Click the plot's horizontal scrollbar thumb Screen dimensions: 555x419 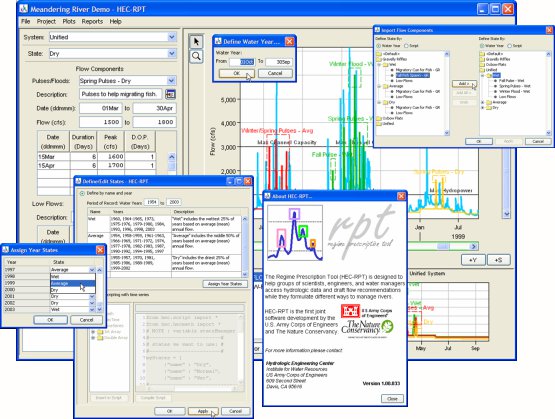pos(444,246)
